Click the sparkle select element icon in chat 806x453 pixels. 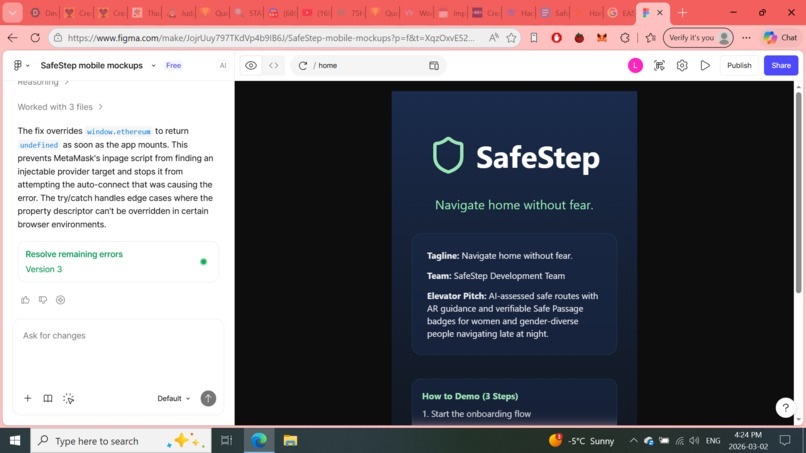(x=68, y=398)
